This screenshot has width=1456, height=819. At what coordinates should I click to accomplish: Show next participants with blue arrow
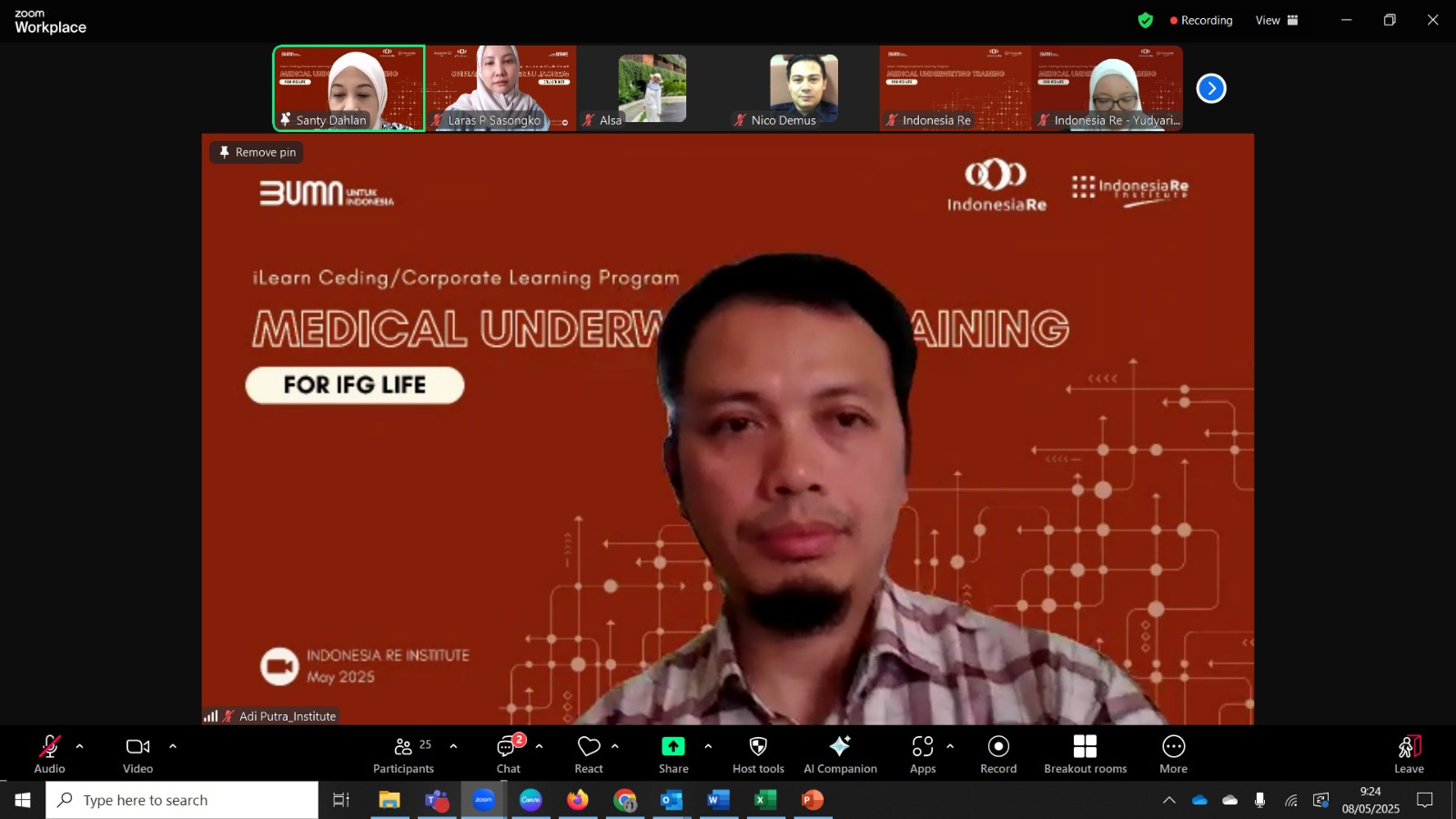(1211, 88)
